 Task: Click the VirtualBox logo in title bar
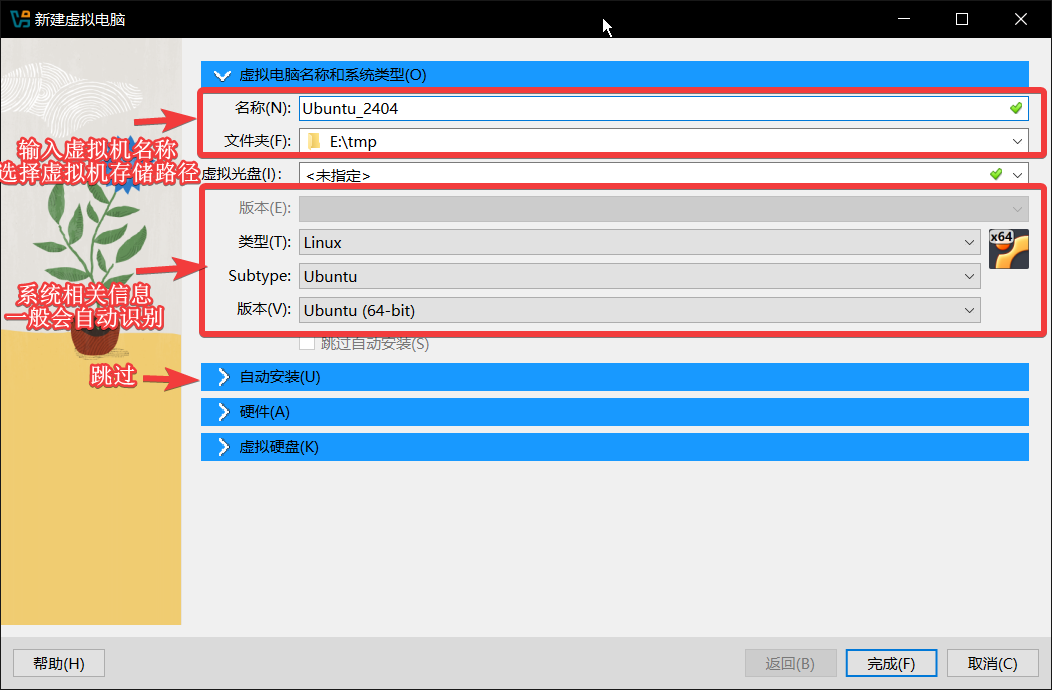[20, 19]
